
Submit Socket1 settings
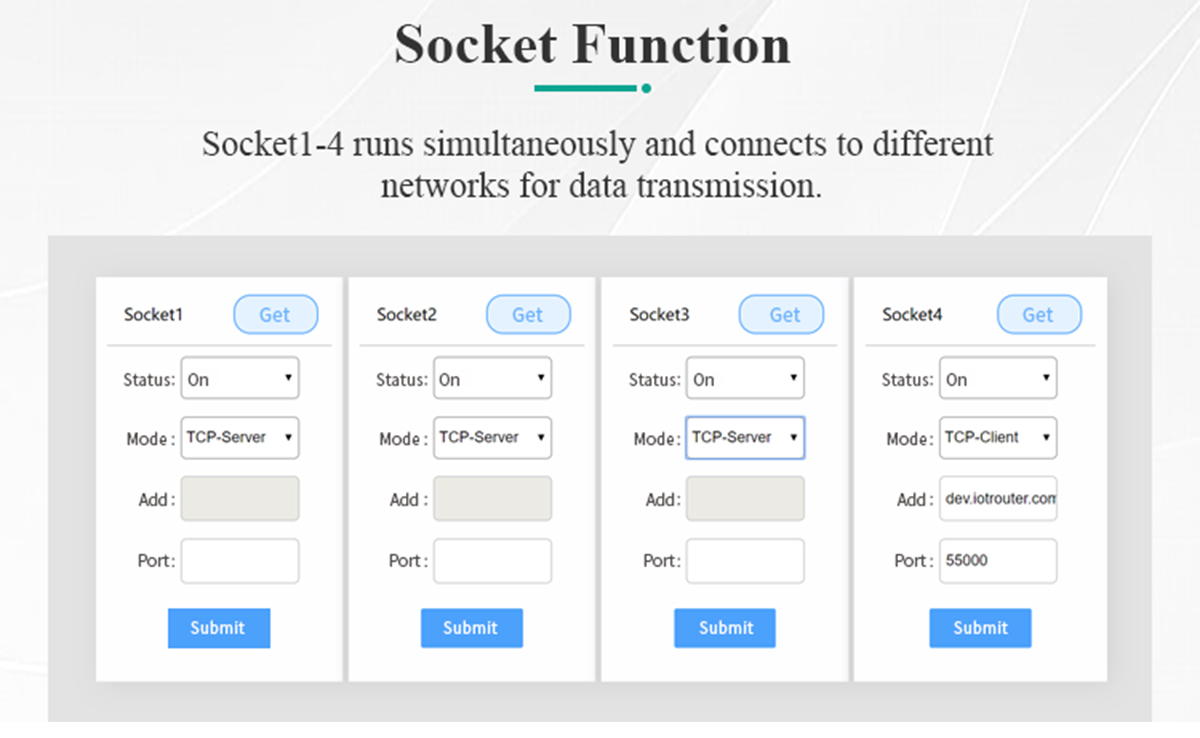[219, 628]
